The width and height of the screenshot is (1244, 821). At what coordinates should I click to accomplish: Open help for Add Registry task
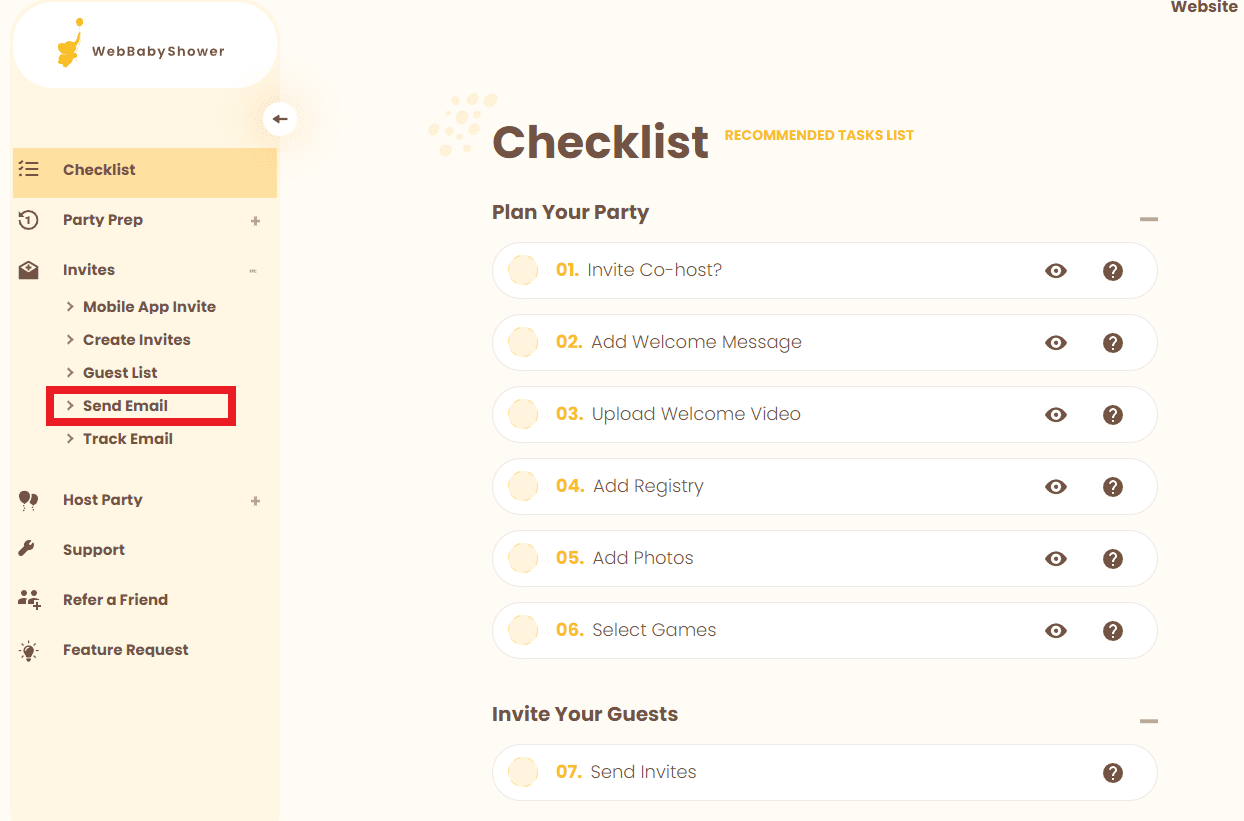(1112, 486)
